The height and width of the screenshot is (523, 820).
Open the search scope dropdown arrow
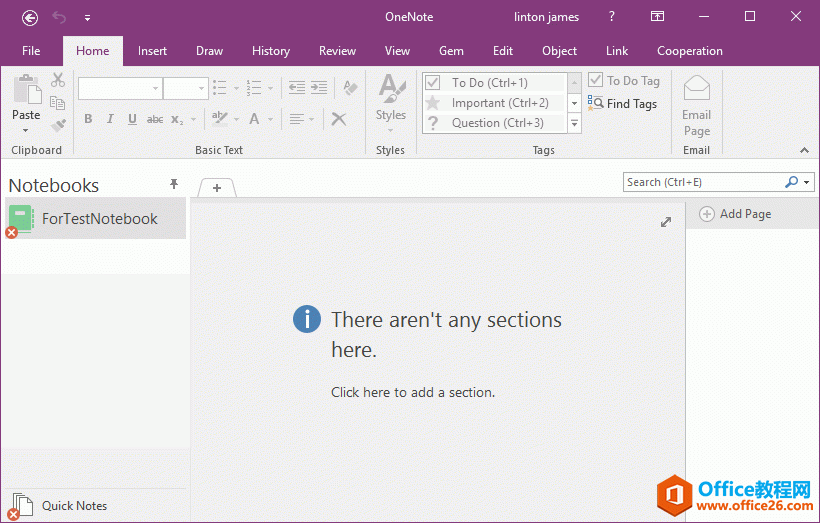807,182
